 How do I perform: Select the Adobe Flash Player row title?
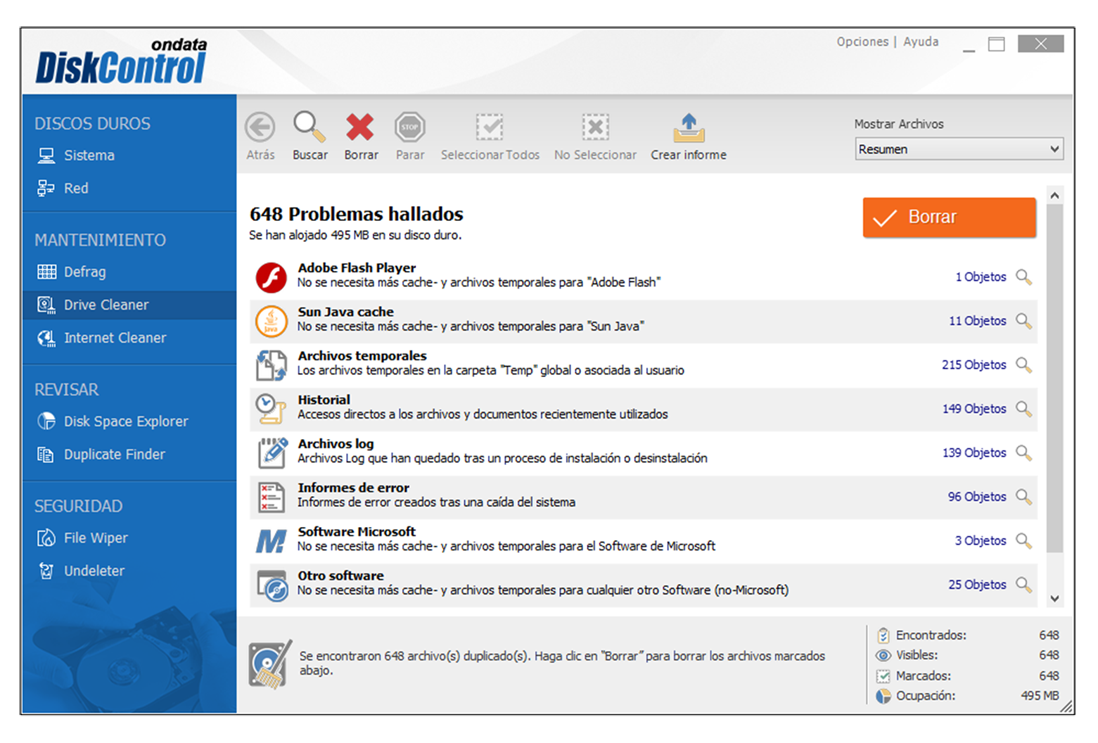point(356,268)
